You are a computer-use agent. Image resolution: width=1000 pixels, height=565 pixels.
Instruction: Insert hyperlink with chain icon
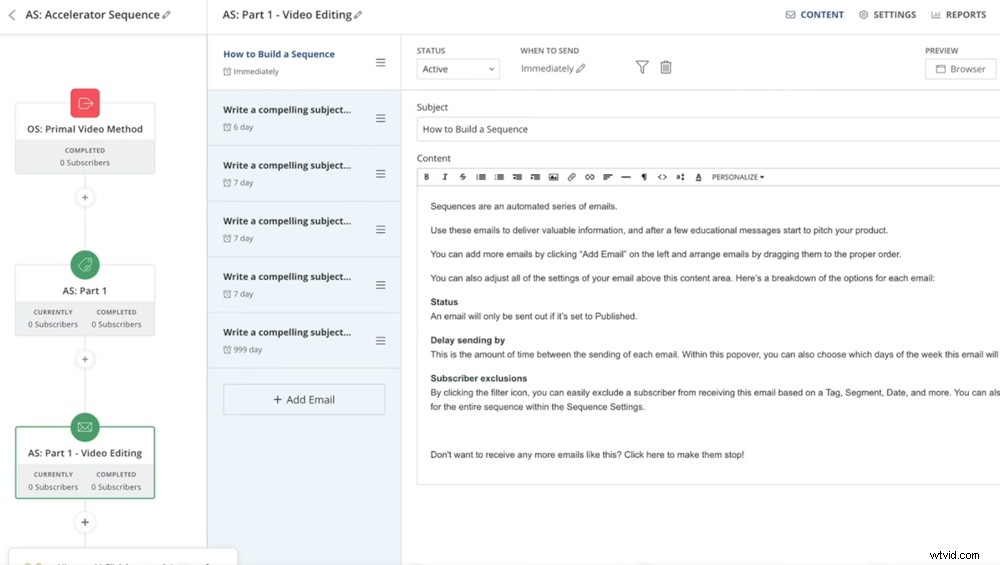pos(589,177)
